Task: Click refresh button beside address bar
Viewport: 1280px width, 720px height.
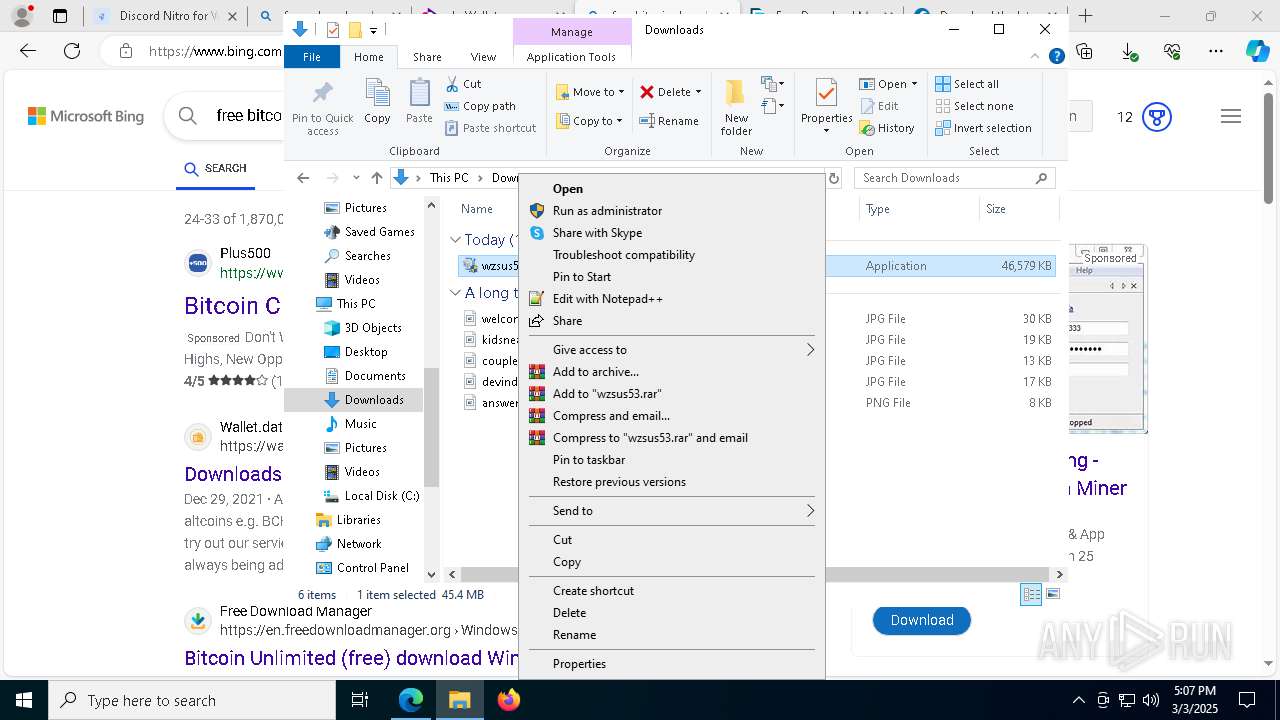Action: (834, 178)
